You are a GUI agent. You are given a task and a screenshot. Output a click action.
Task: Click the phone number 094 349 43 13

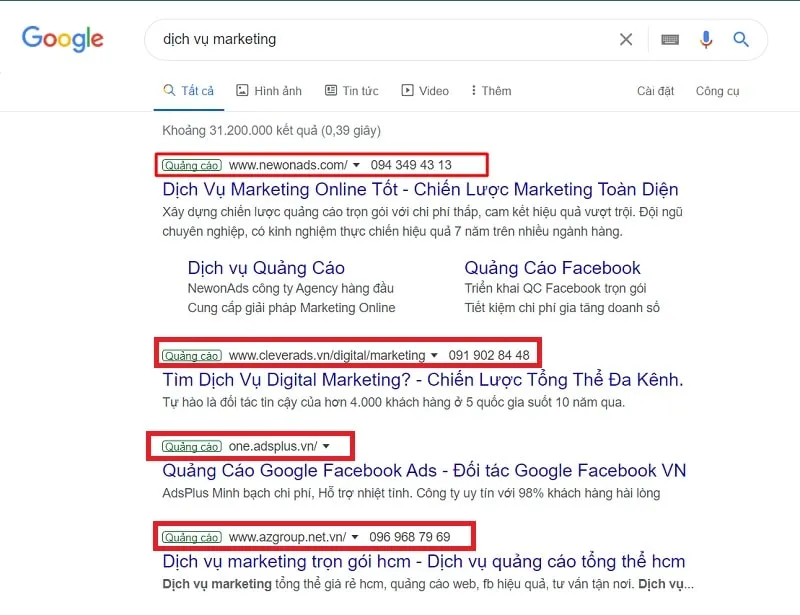411,165
